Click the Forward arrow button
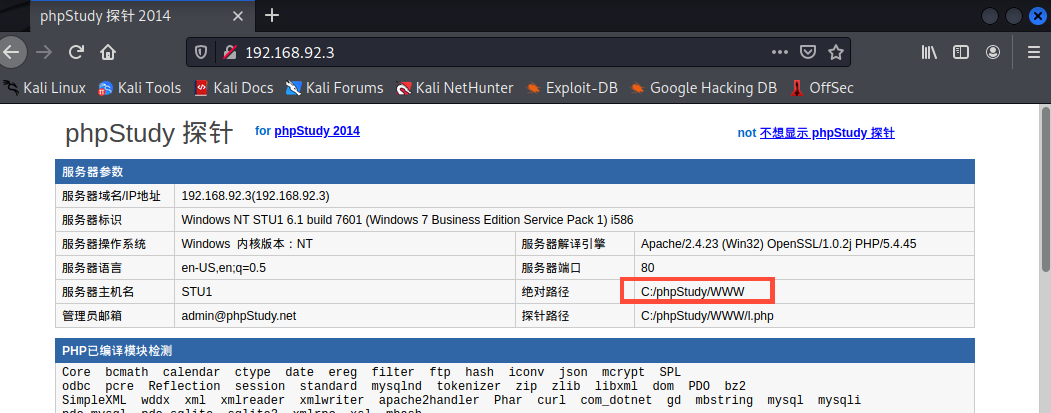 (44, 52)
